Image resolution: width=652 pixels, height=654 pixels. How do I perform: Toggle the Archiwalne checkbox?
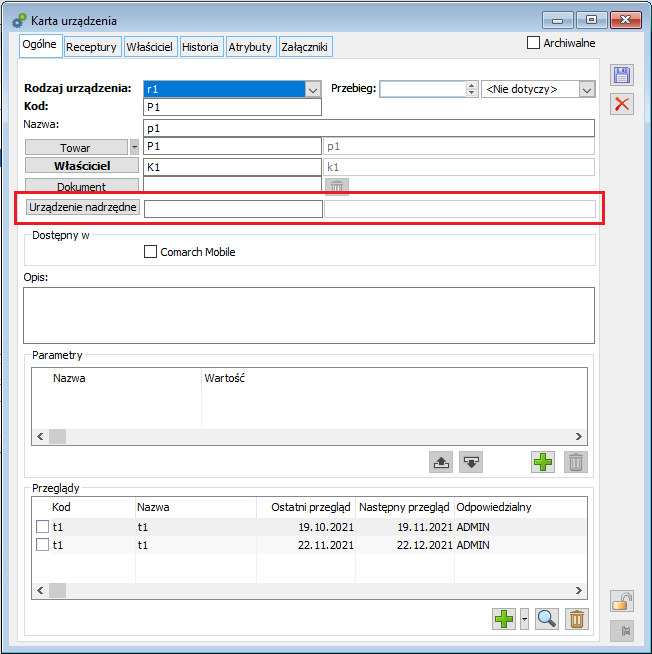tap(534, 43)
